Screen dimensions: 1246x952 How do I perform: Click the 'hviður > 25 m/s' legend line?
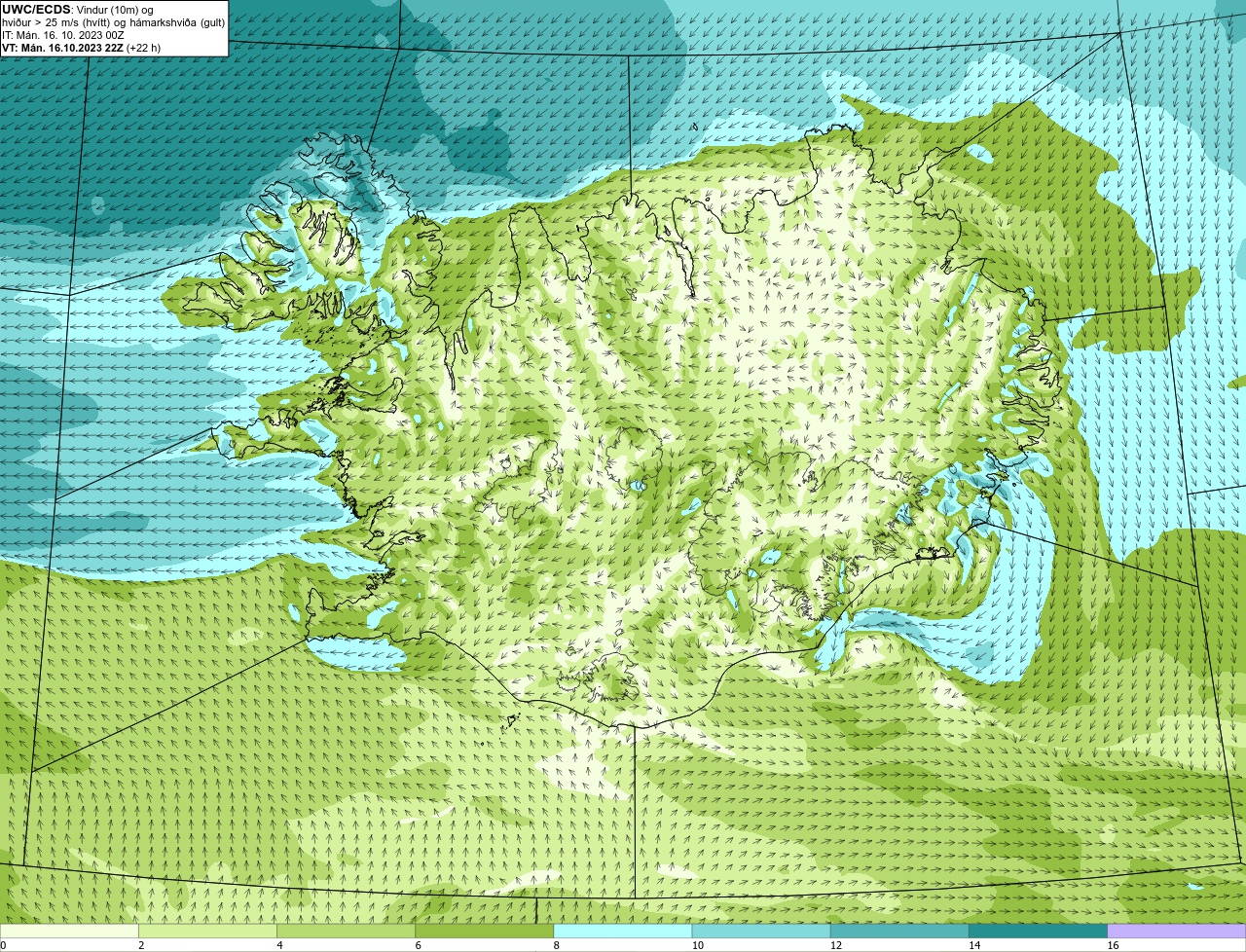click(x=114, y=22)
